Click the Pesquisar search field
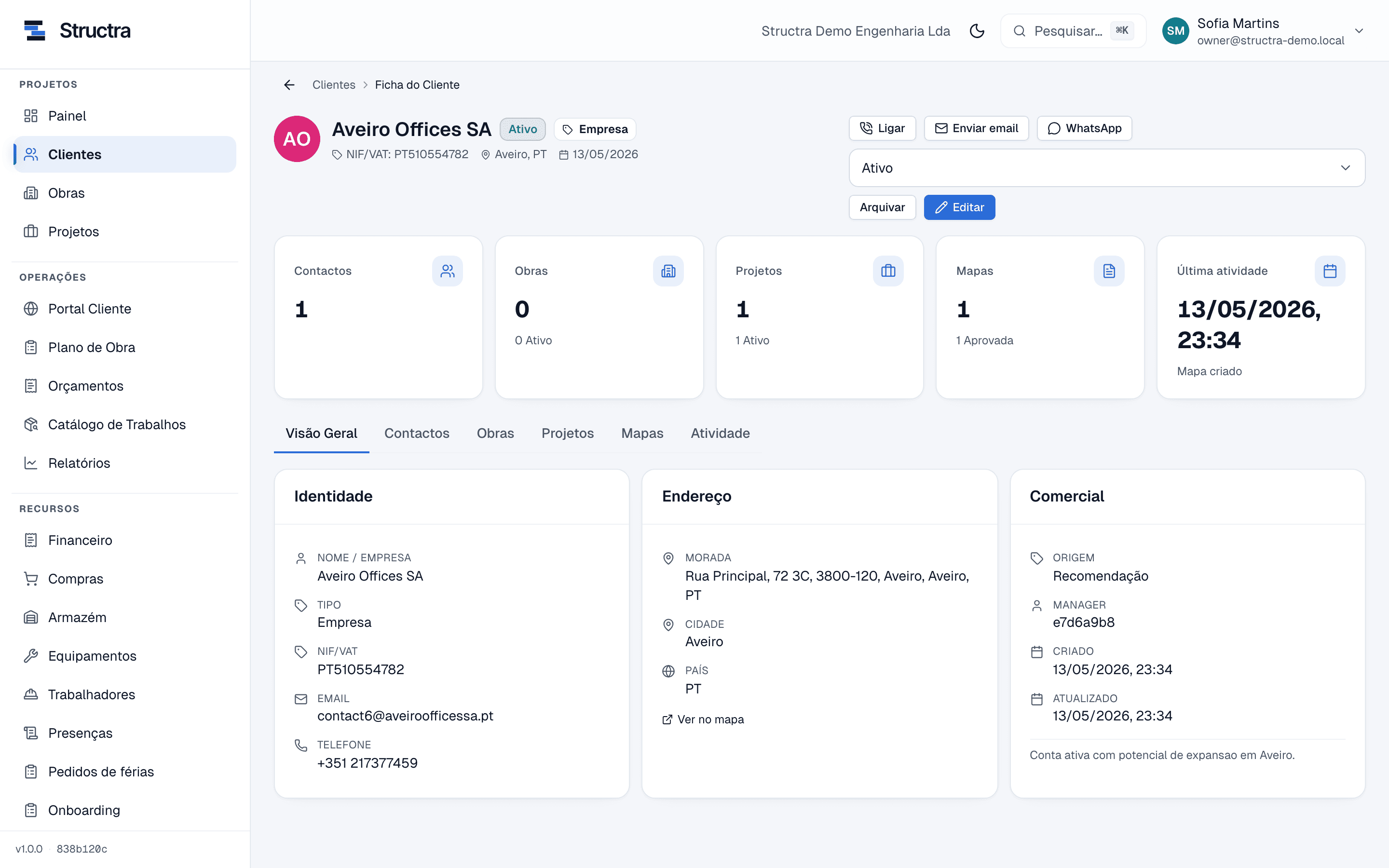1389x868 pixels. [x=1073, y=31]
